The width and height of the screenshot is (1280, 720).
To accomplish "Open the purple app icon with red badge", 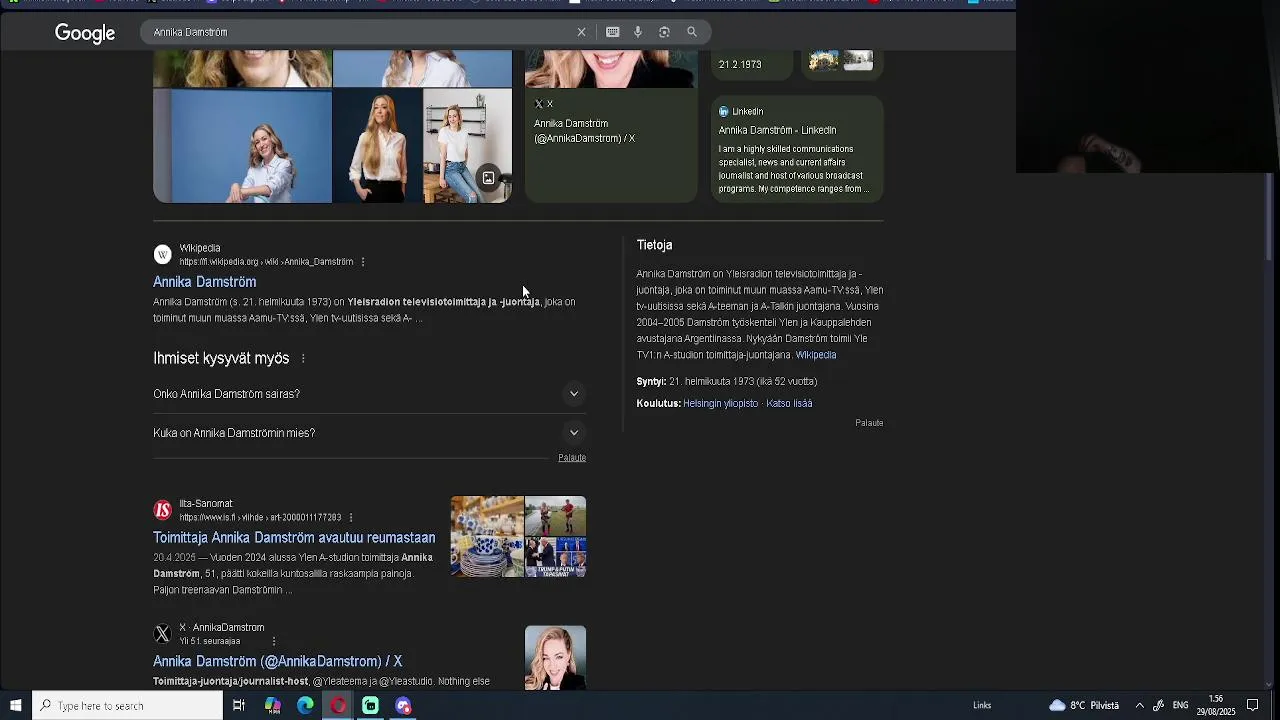I will [403, 706].
